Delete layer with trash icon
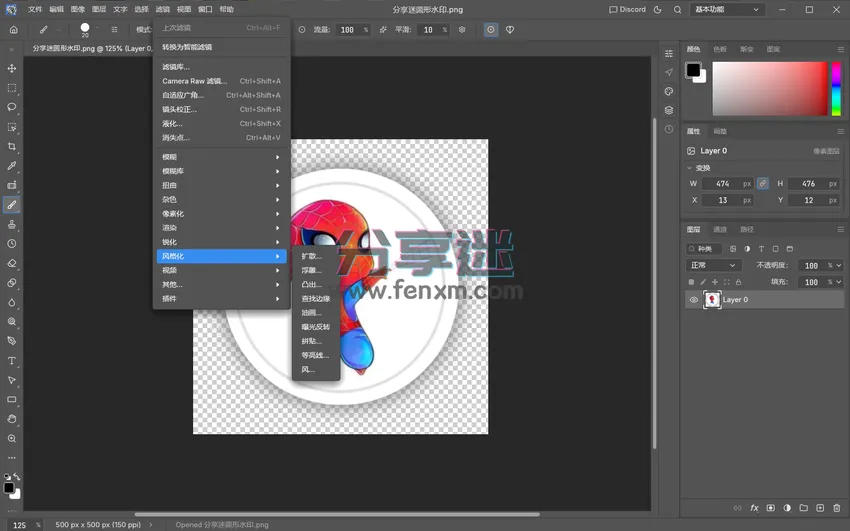Screen dimensions: 850x531 pyautogui.click(x=836, y=508)
